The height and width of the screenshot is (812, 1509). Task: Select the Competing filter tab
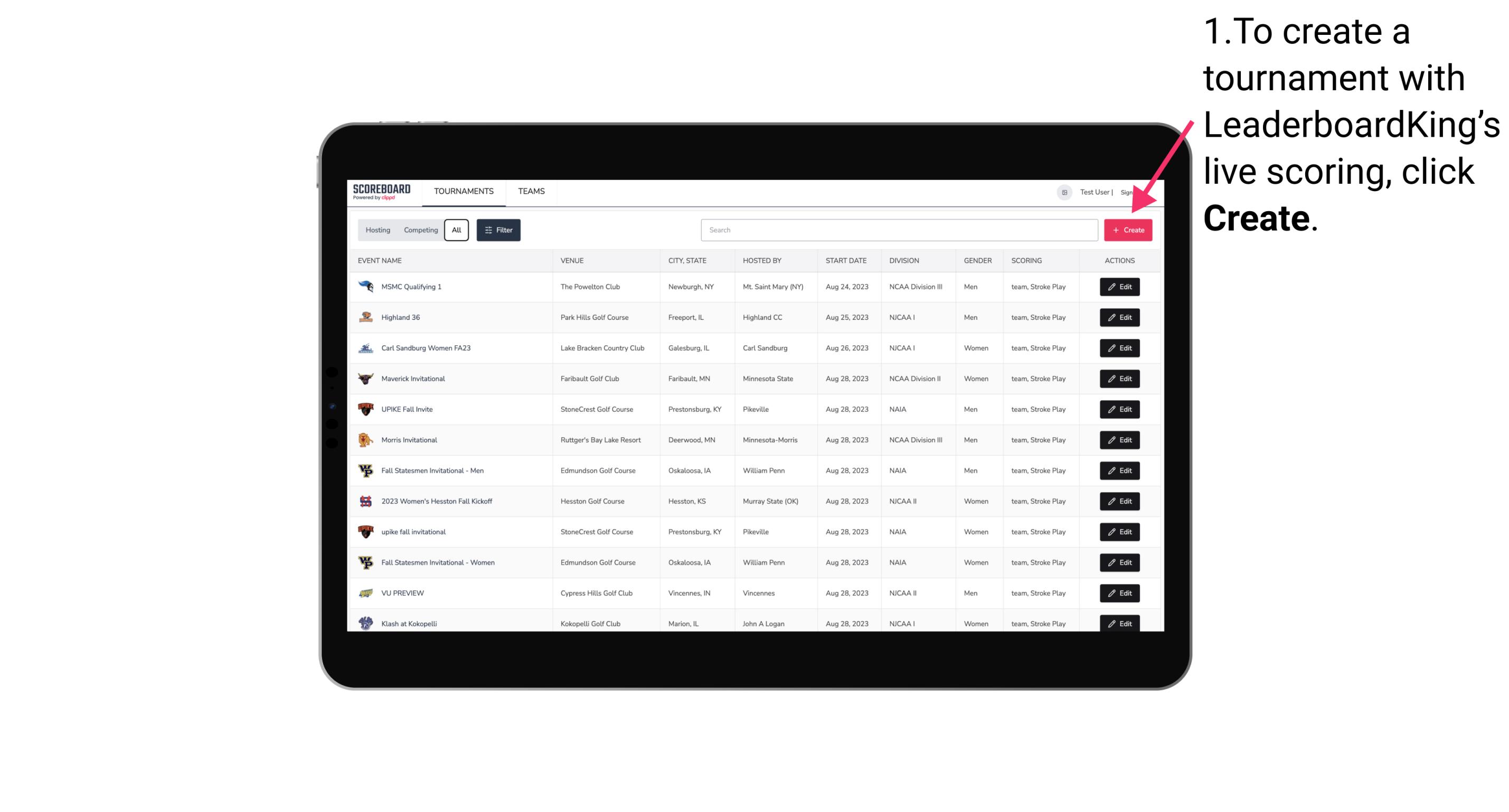[x=419, y=230]
